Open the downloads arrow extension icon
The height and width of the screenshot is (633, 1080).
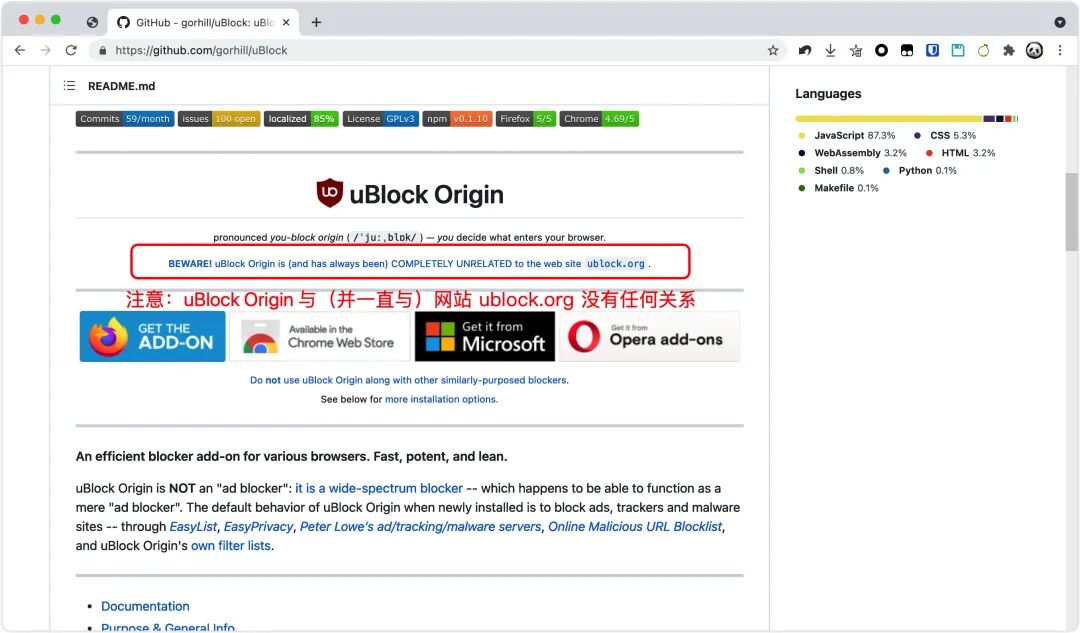[830, 50]
